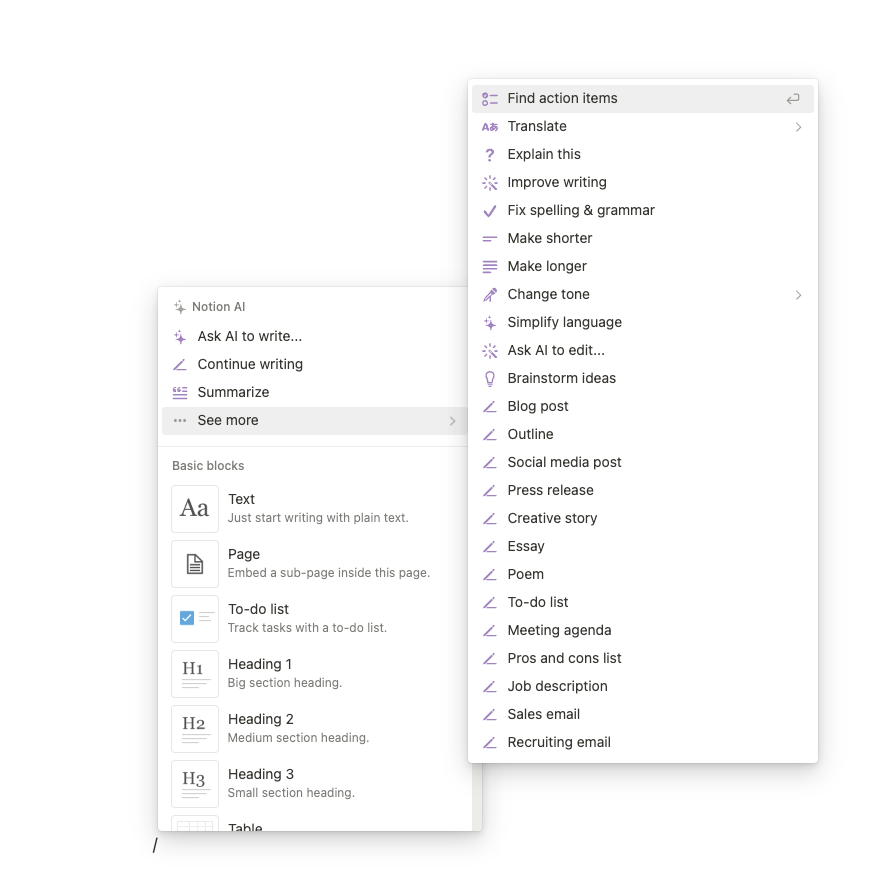Image resolution: width=869 pixels, height=877 pixels.
Task: Click the Change tone pen icon
Action: tap(490, 294)
